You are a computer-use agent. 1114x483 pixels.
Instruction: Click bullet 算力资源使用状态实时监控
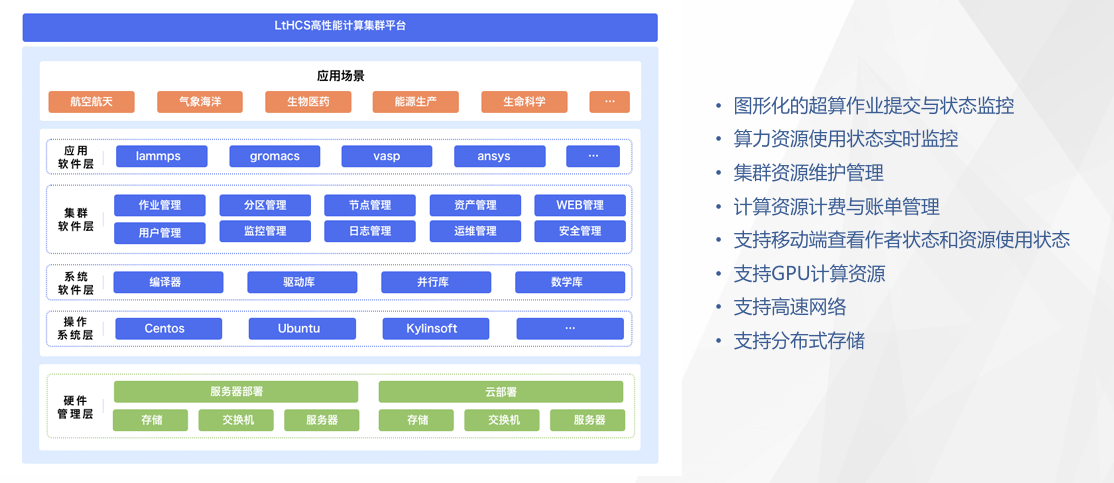pyautogui.click(x=846, y=139)
